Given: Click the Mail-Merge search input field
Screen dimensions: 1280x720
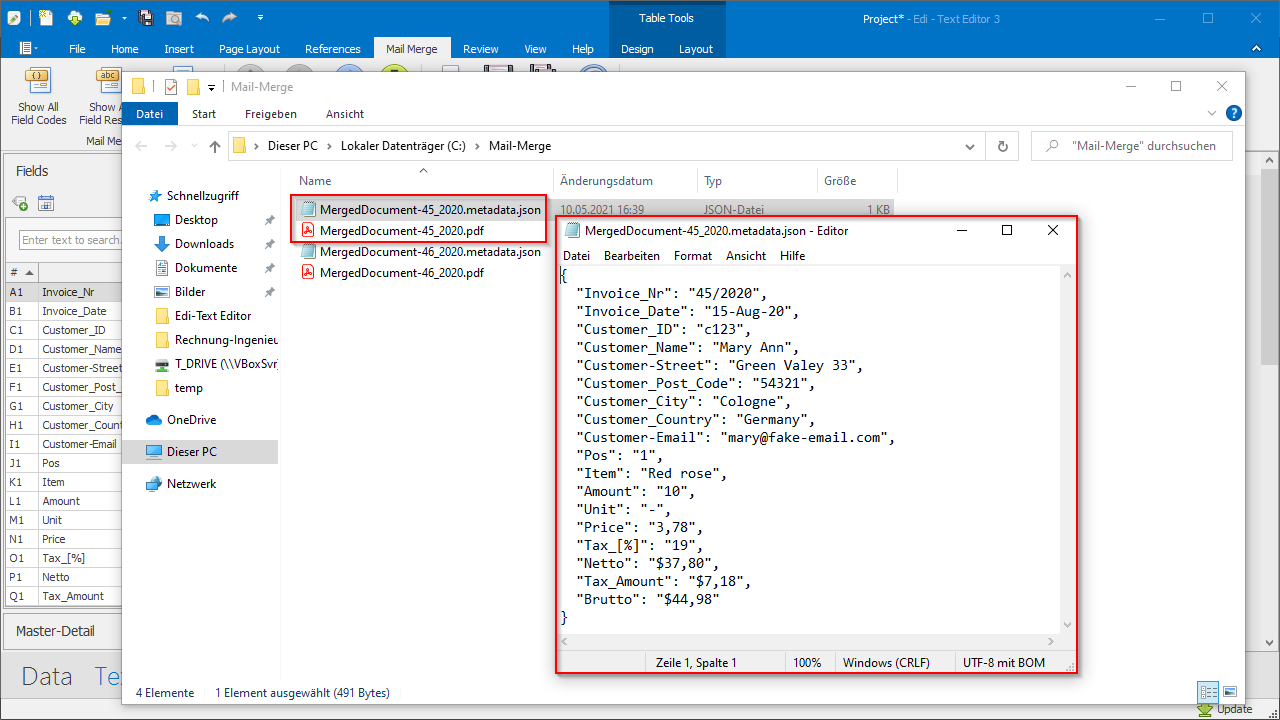Looking at the screenshot, I should click(x=1140, y=146).
